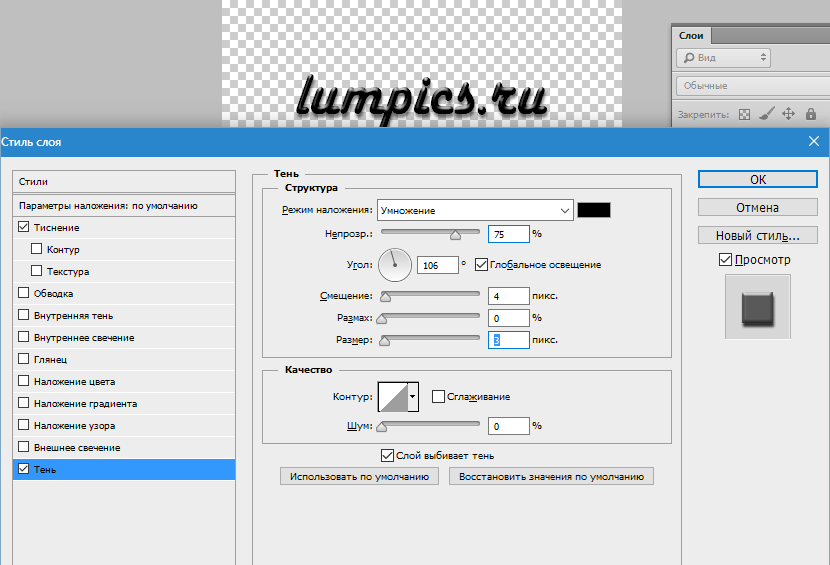Enable the Текстура sub-effect checkbox
830x565 pixels.
click(37, 271)
